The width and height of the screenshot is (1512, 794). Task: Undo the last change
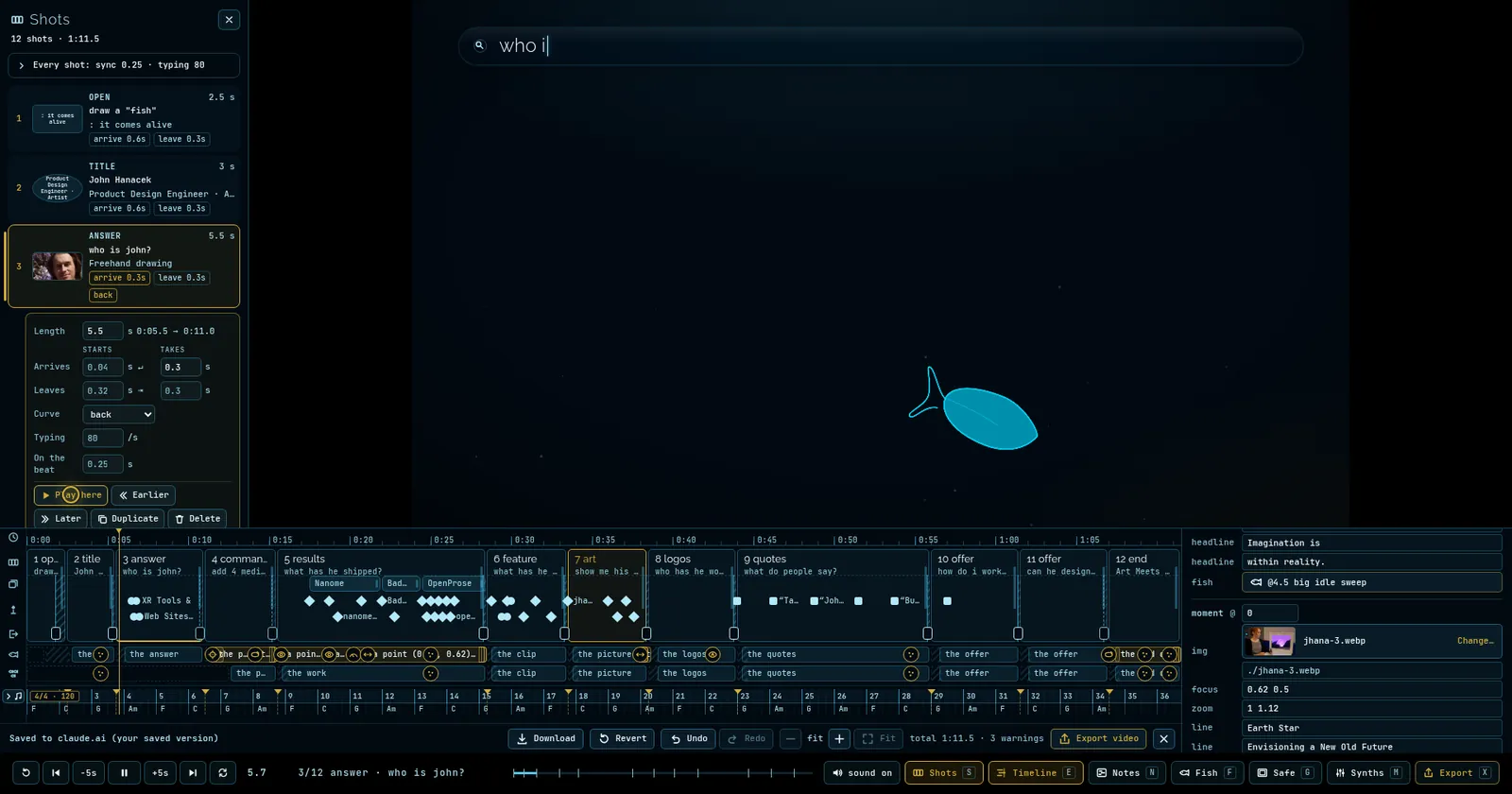tap(689, 738)
